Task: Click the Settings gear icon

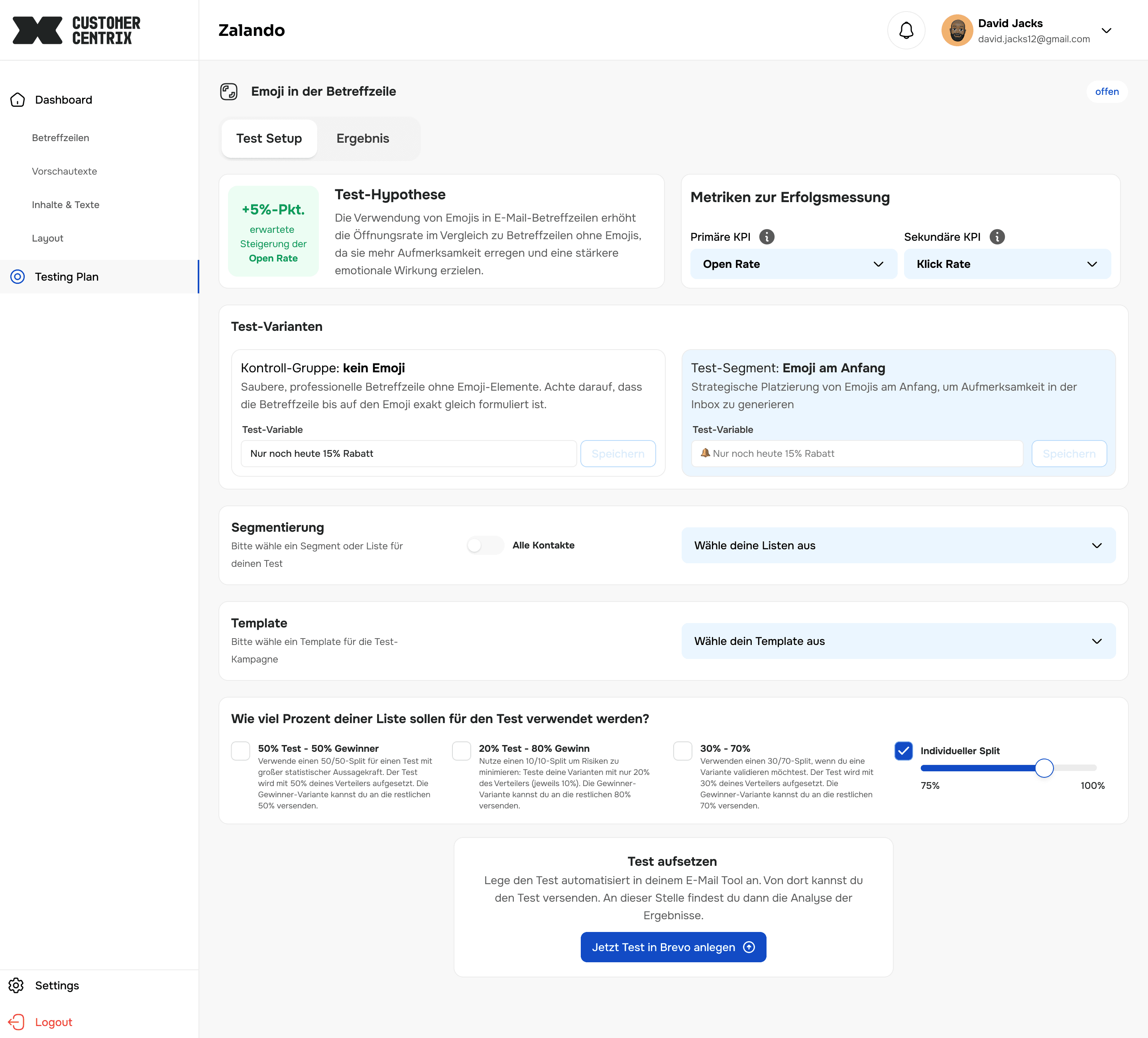Action: point(16,985)
